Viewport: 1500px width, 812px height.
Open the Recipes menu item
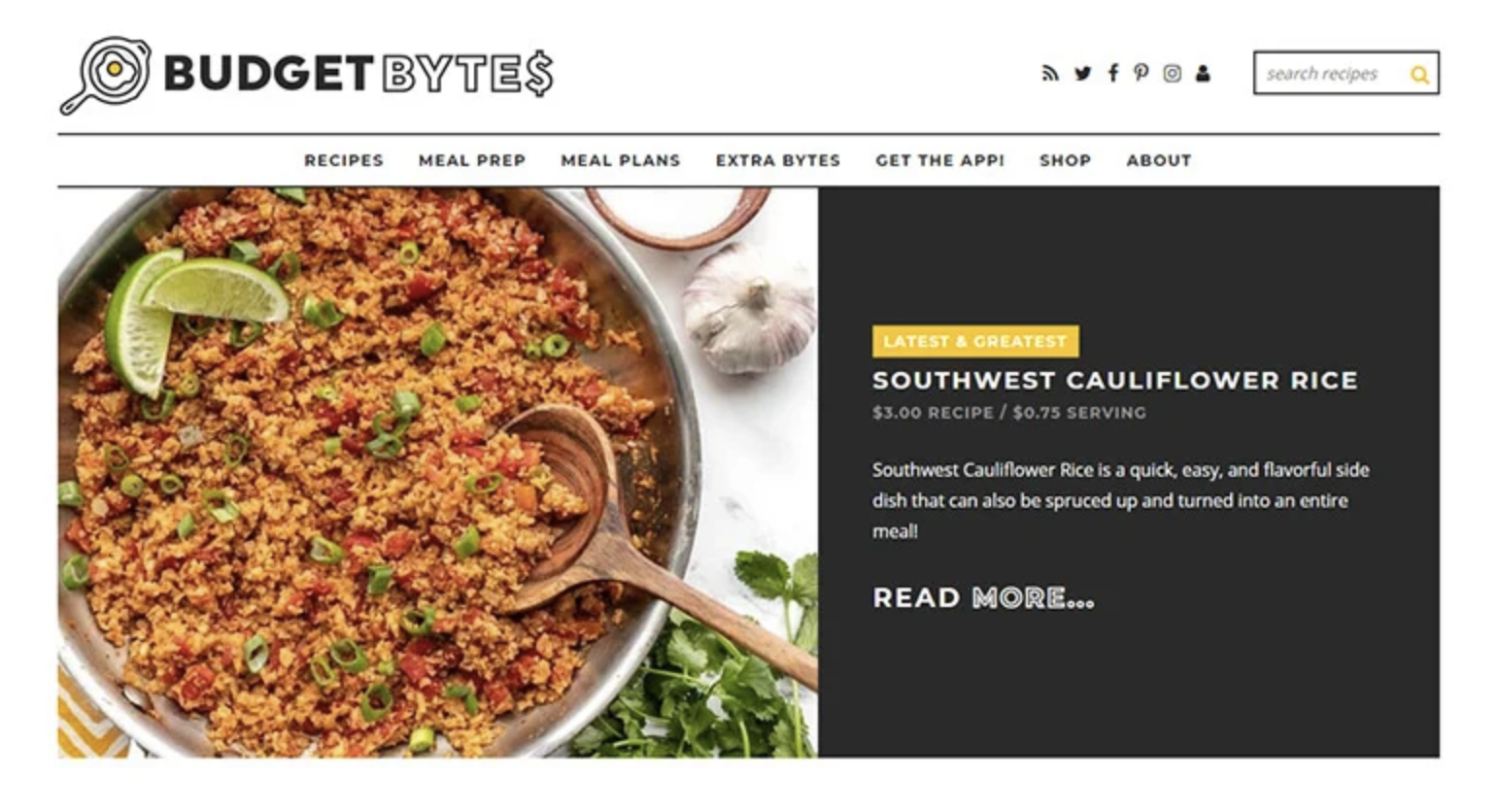pyautogui.click(x=344, y=160)
